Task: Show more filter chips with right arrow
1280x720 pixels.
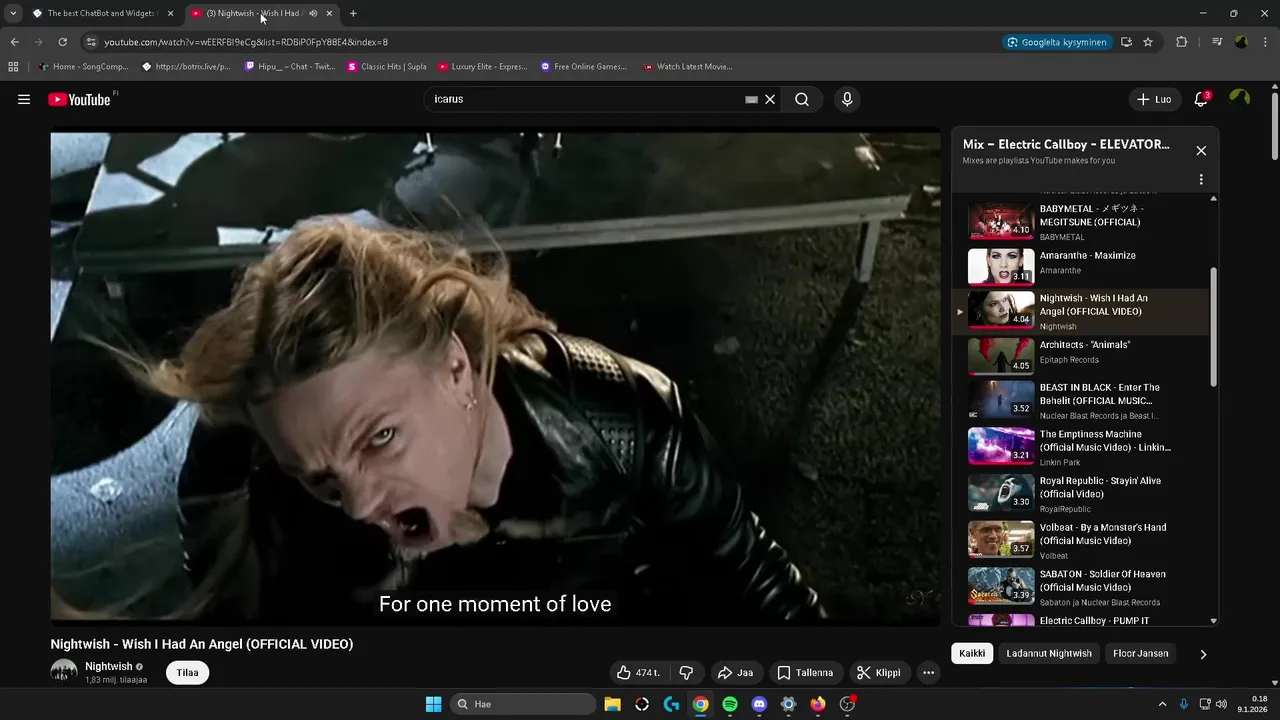Action: pyautogui.click(x=1203, y=654)
